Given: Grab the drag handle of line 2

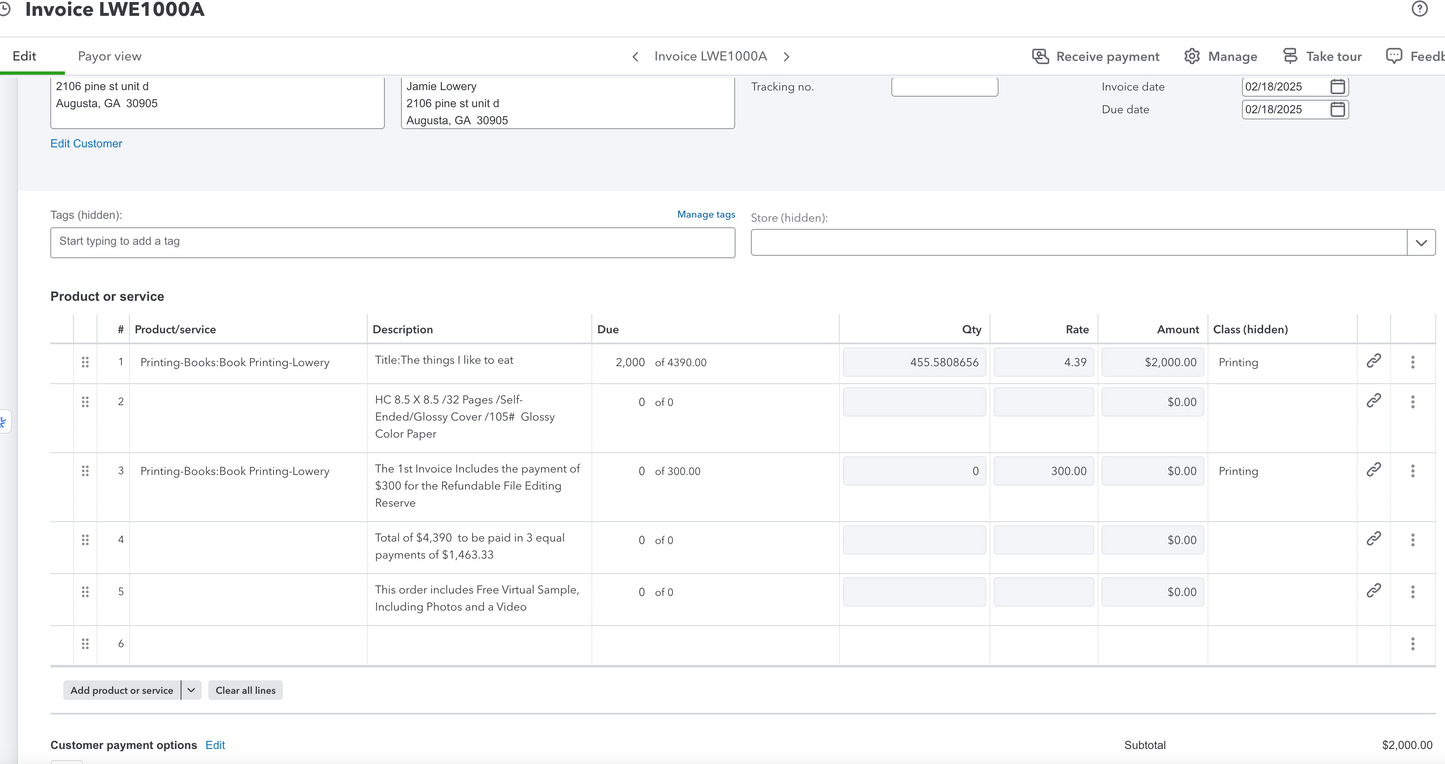Looking at the screenshot, I should click(x=85, y=402).
